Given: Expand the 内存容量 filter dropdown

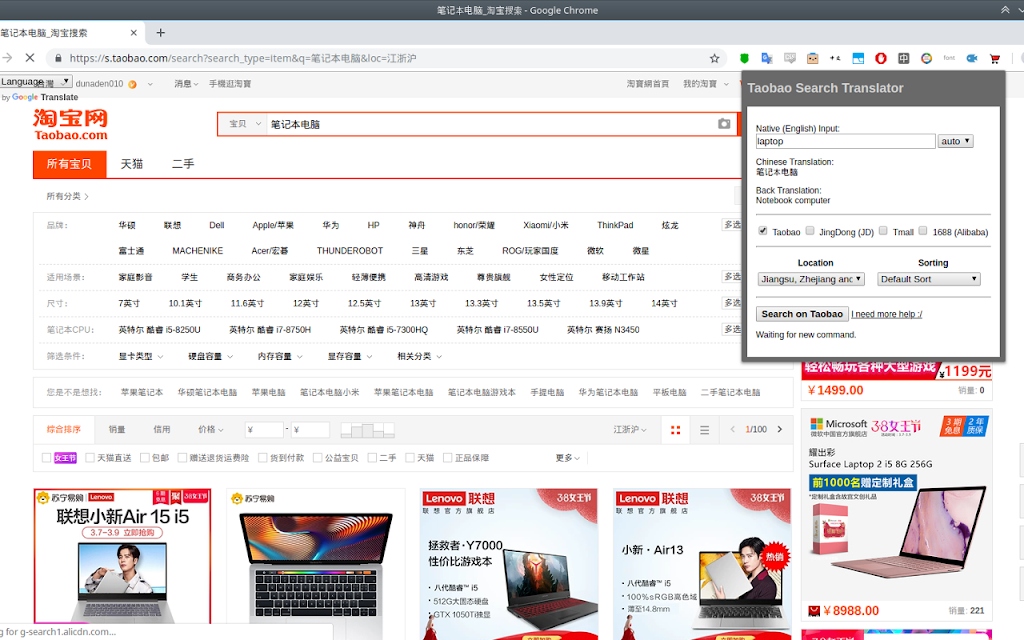Looking at the screenshot, I should [x=280, y=356].
